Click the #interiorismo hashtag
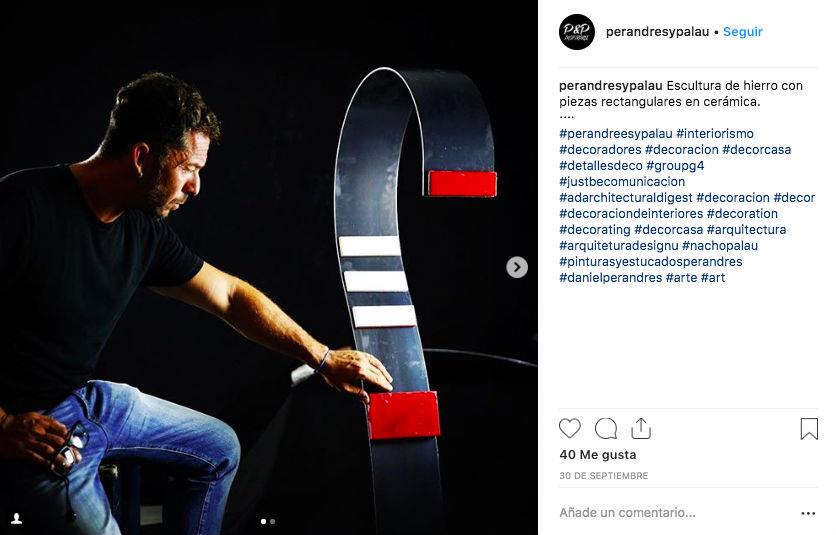This screenshot has width=836, height=535. (x=714, y=133)
